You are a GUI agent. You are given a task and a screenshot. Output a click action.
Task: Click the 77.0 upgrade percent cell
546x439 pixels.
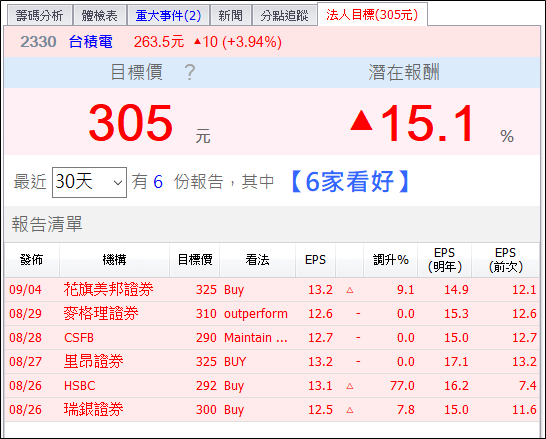402,386
